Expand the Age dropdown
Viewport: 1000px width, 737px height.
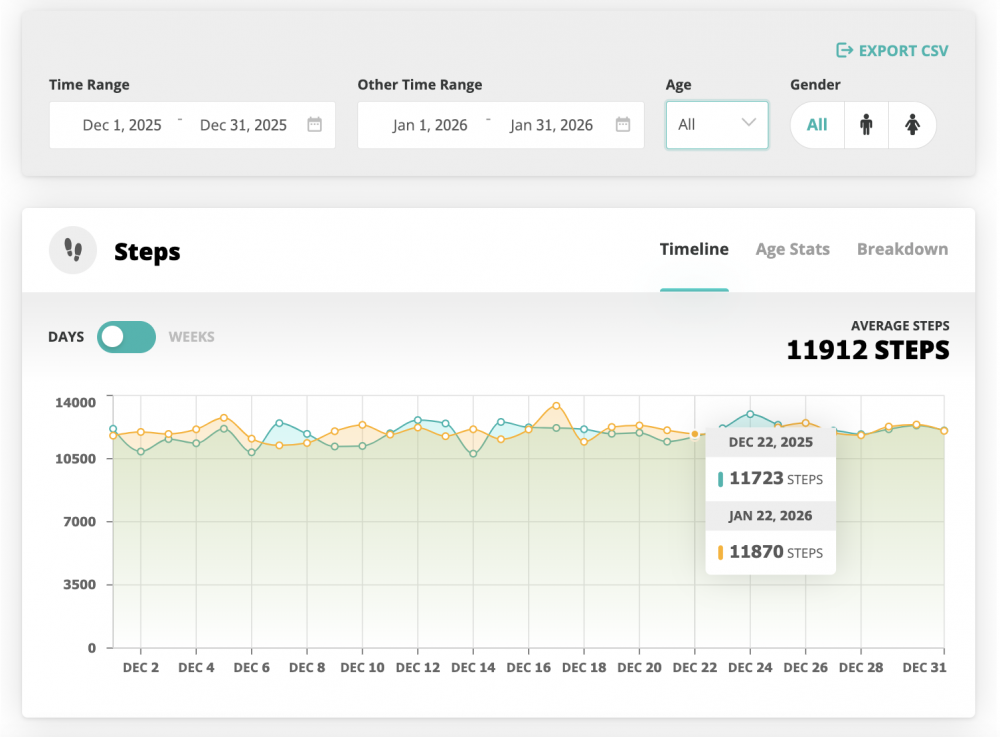coord(716,125)
